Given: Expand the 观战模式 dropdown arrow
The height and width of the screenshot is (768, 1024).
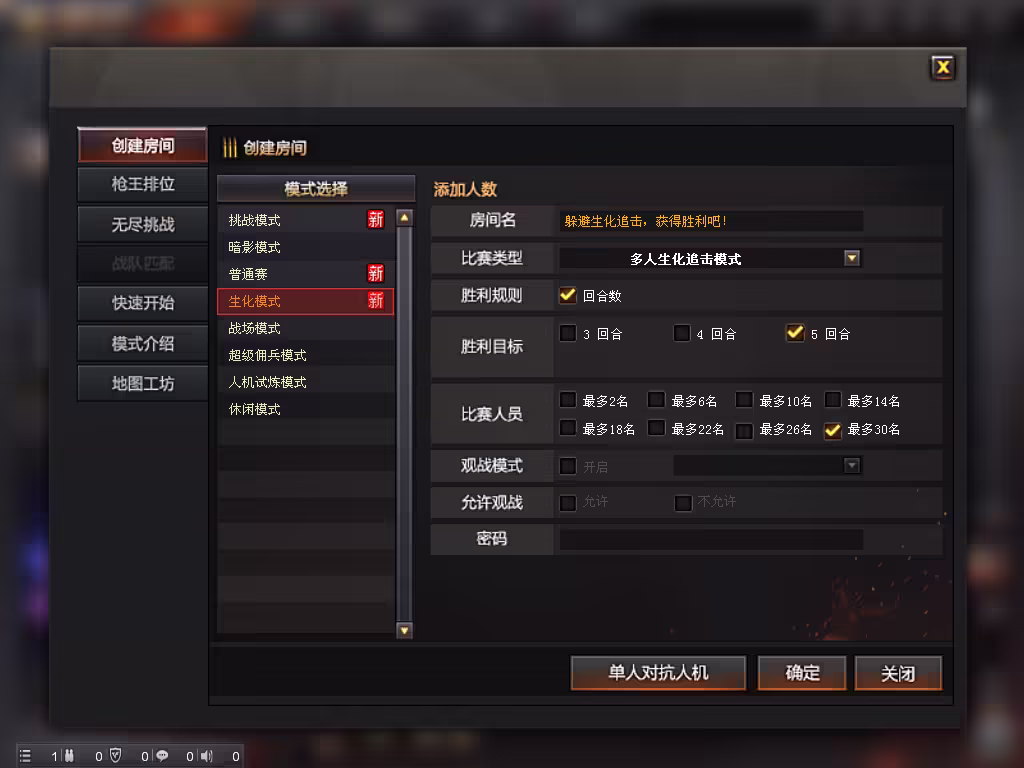Looking at the screenshot, I should coord(852,465).
